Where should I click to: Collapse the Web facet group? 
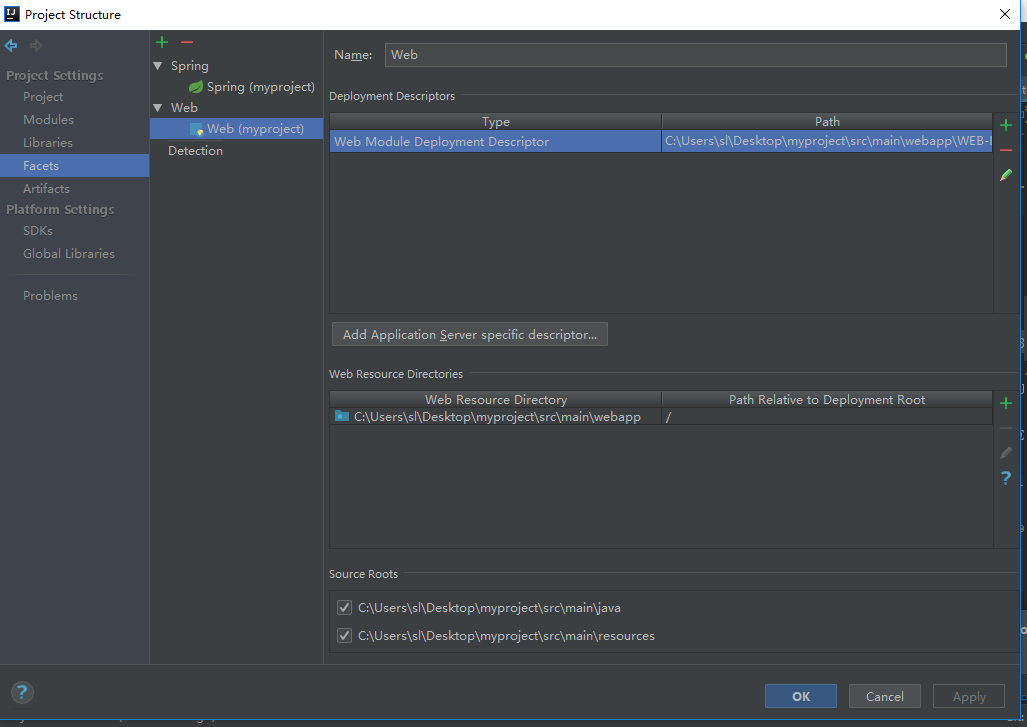158,107
